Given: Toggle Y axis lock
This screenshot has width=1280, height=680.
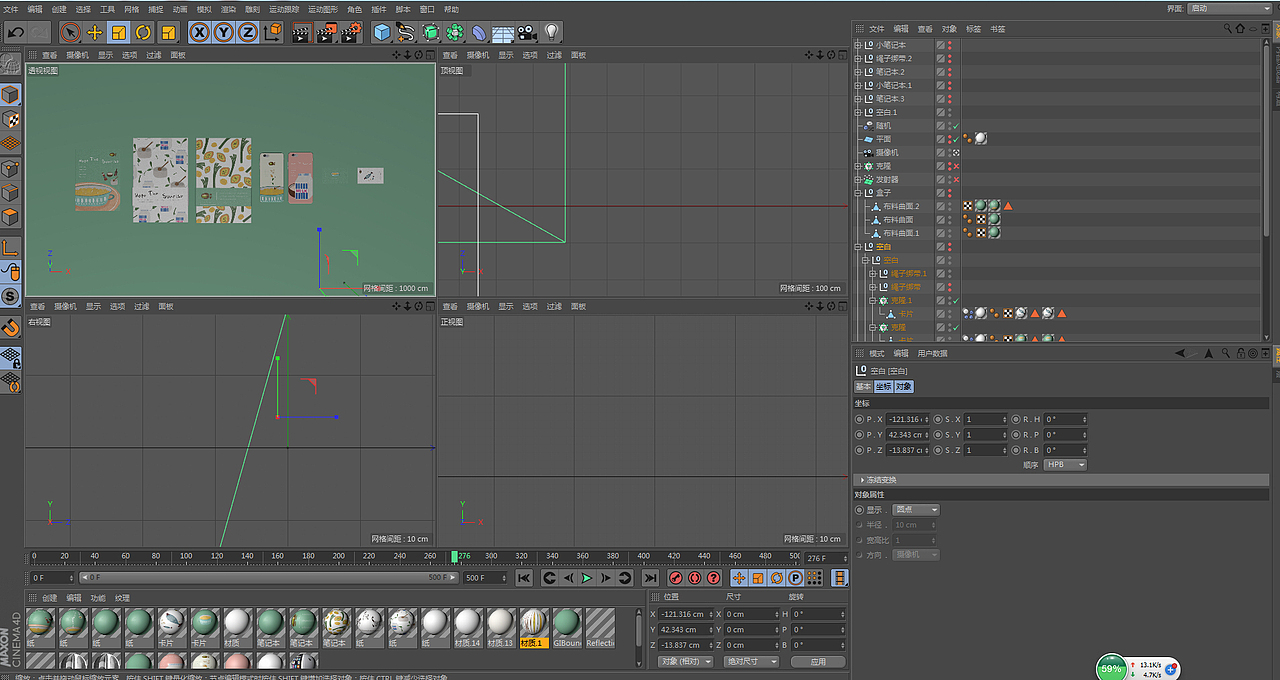Looking at the screenshot, I should [224, 32].
